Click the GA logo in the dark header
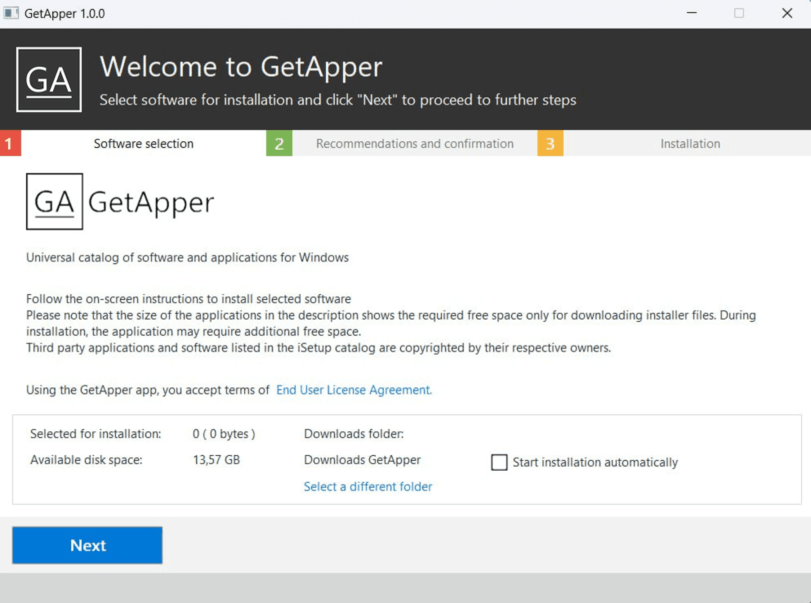 [49, 79]
